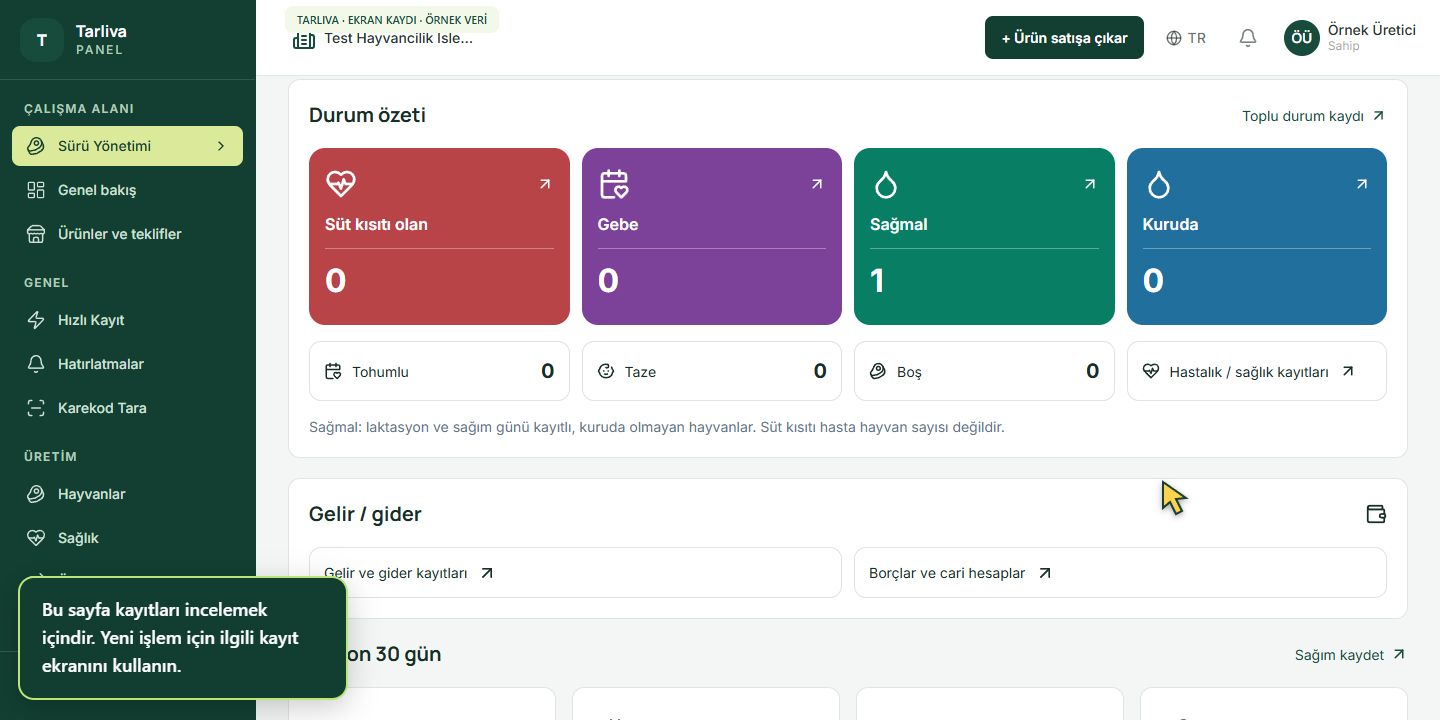The image size is (1440, 720).
Task: Open Hatırlatmalar sidebar item
Action: point(128,364)
